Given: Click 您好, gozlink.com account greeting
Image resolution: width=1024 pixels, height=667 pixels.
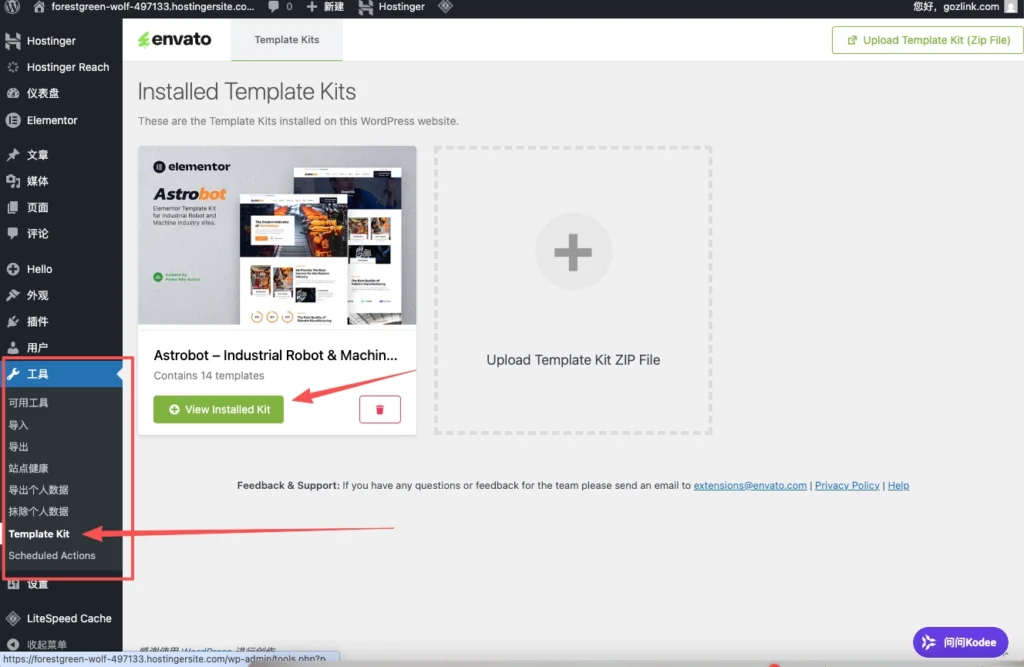Looking at the screenshot, I should (x=955, y=7).
